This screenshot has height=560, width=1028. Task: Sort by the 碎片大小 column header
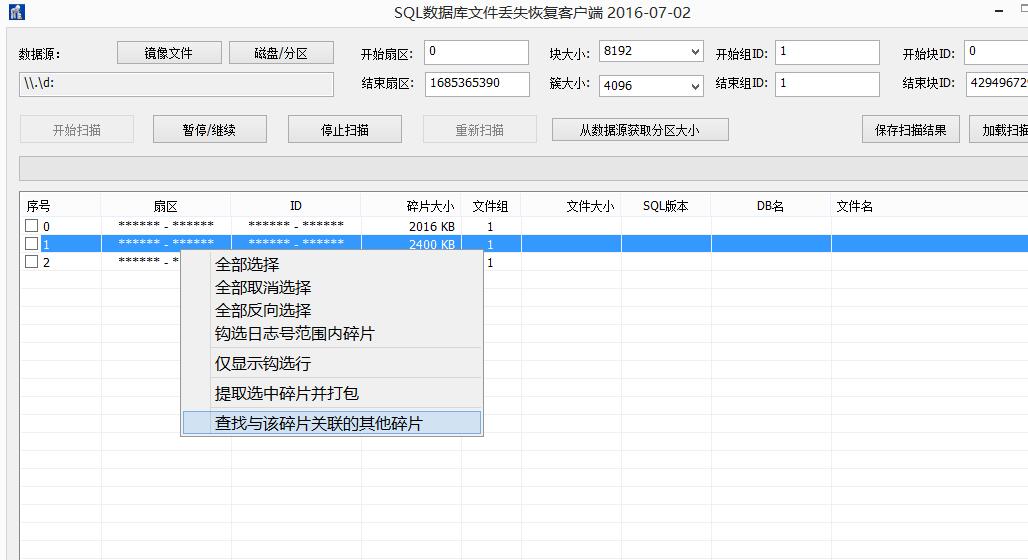(411, 206)
